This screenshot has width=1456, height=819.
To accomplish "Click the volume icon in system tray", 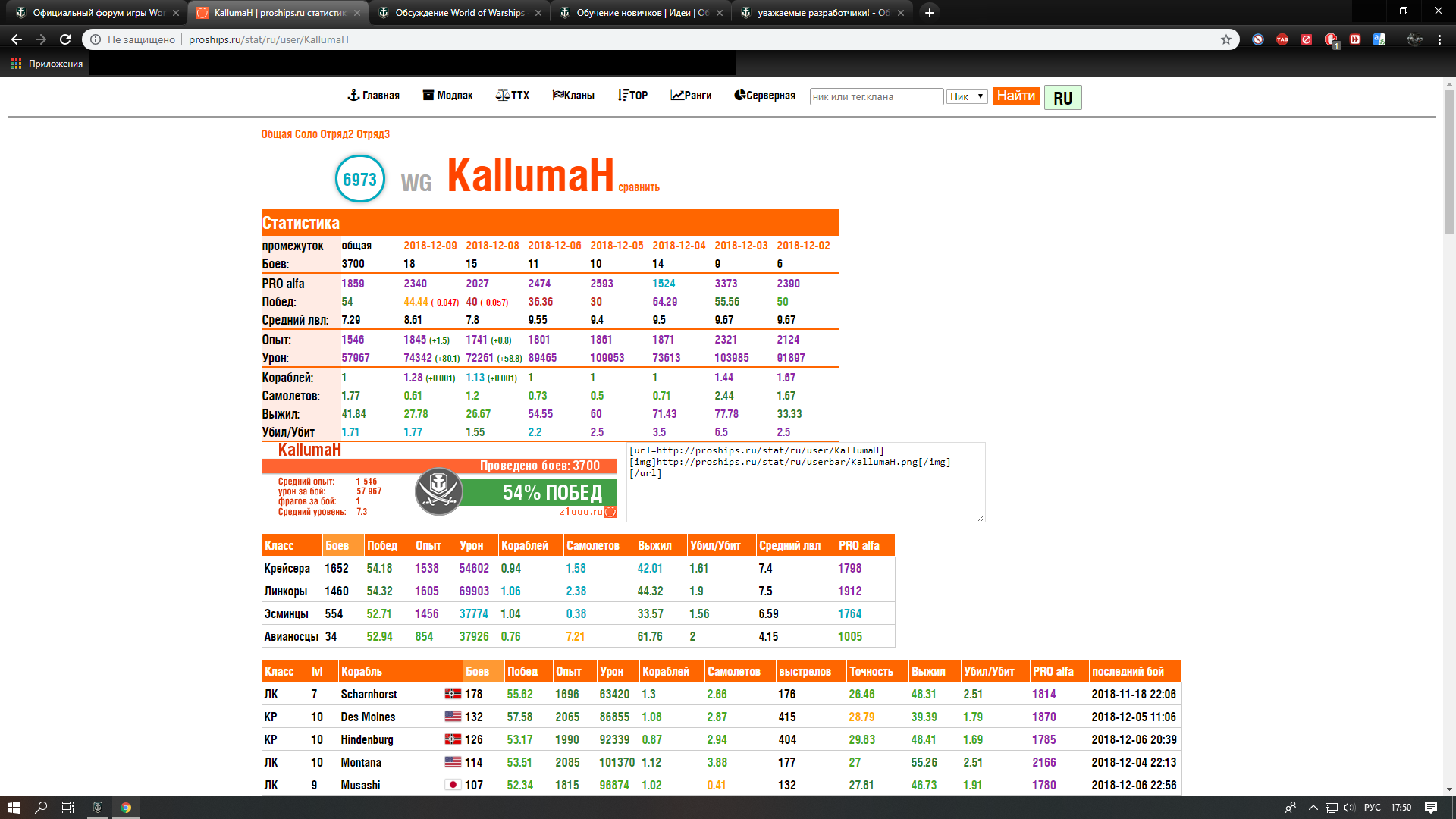I will pyautogui.click(x=1349, y=808).
